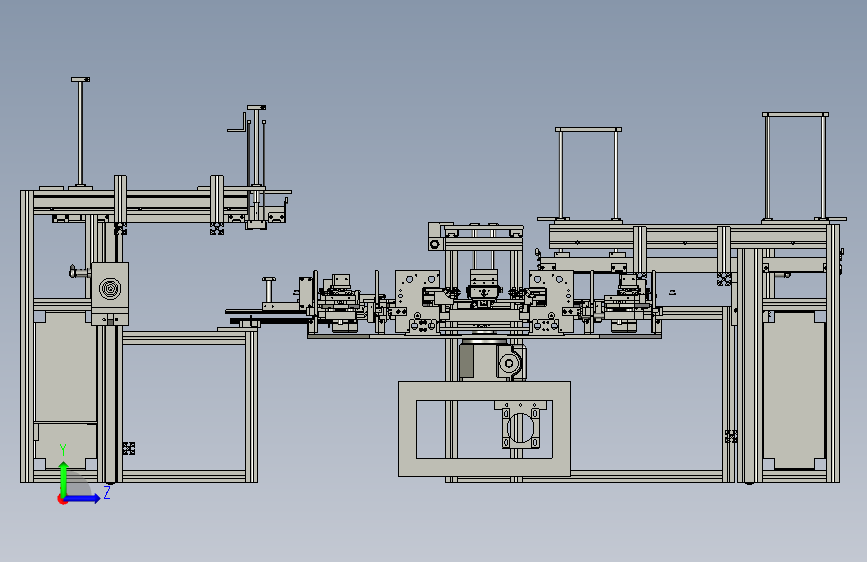Click the green Y axis arrow of the triad
This screenshot has height=562, width=867.
click(64, 478)
